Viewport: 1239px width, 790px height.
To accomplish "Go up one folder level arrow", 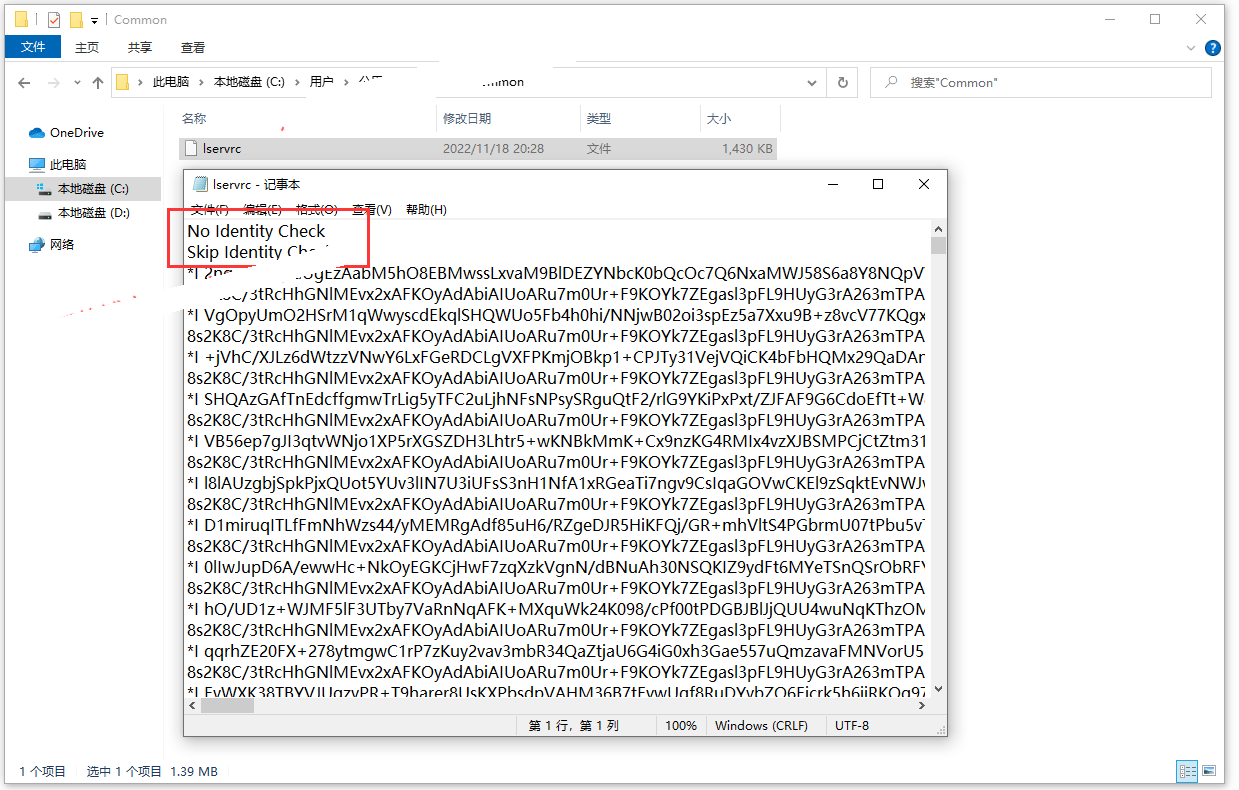I will pyautogui.click(x=98, y=83).
